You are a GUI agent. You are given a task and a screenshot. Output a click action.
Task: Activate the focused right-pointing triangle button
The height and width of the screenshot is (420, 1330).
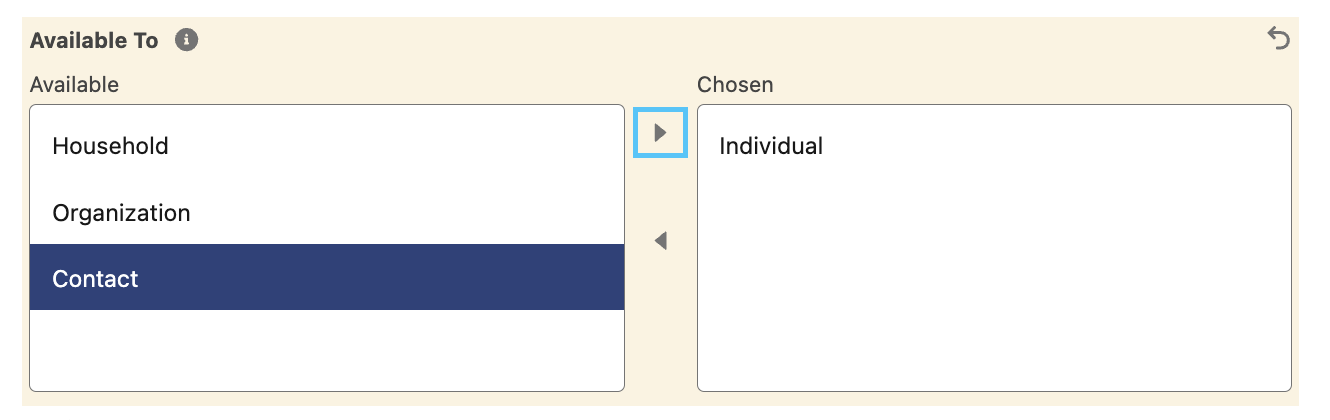point(660,133)
